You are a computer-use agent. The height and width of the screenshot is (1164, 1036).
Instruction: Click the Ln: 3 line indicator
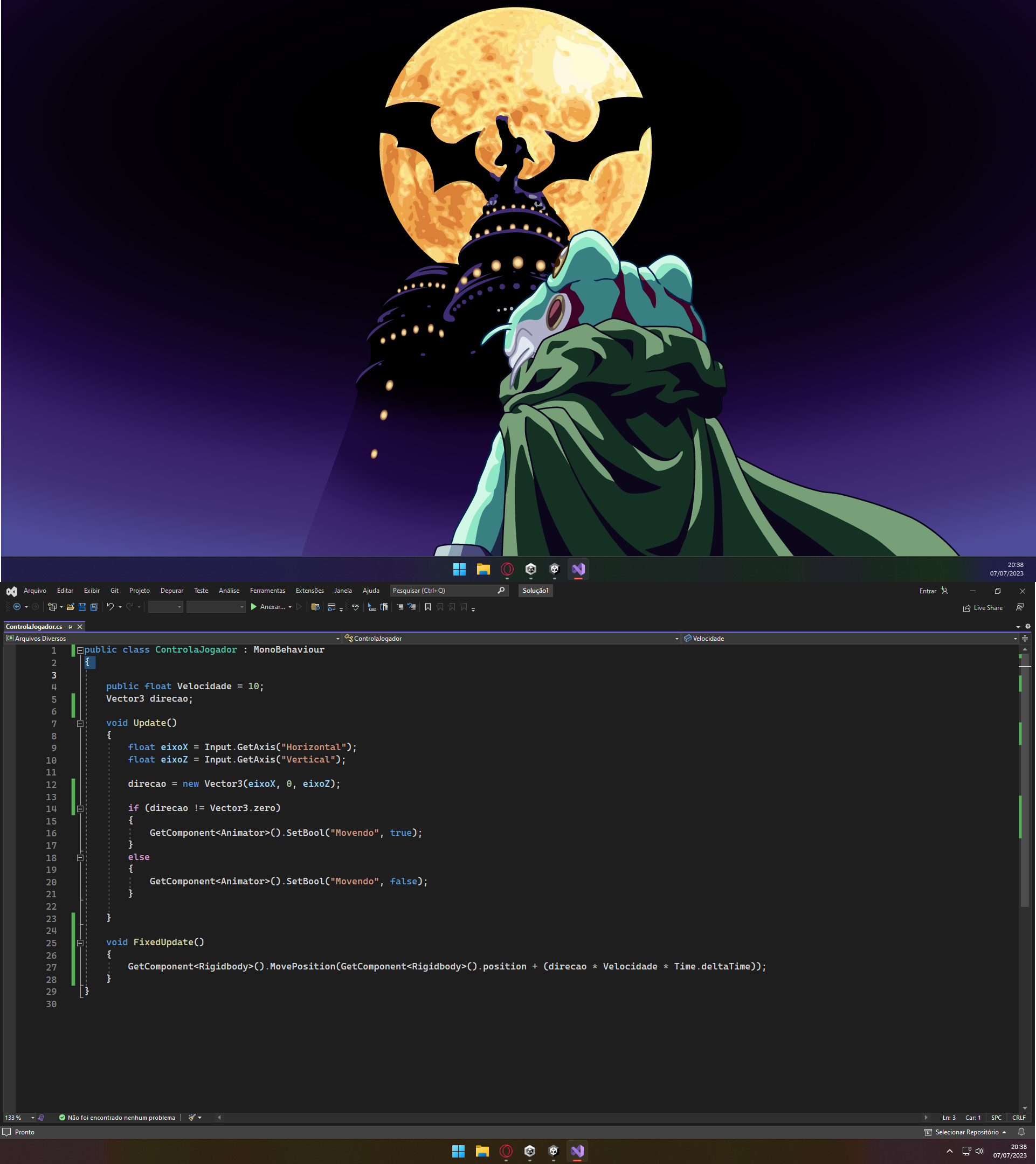click(949, 1118)
